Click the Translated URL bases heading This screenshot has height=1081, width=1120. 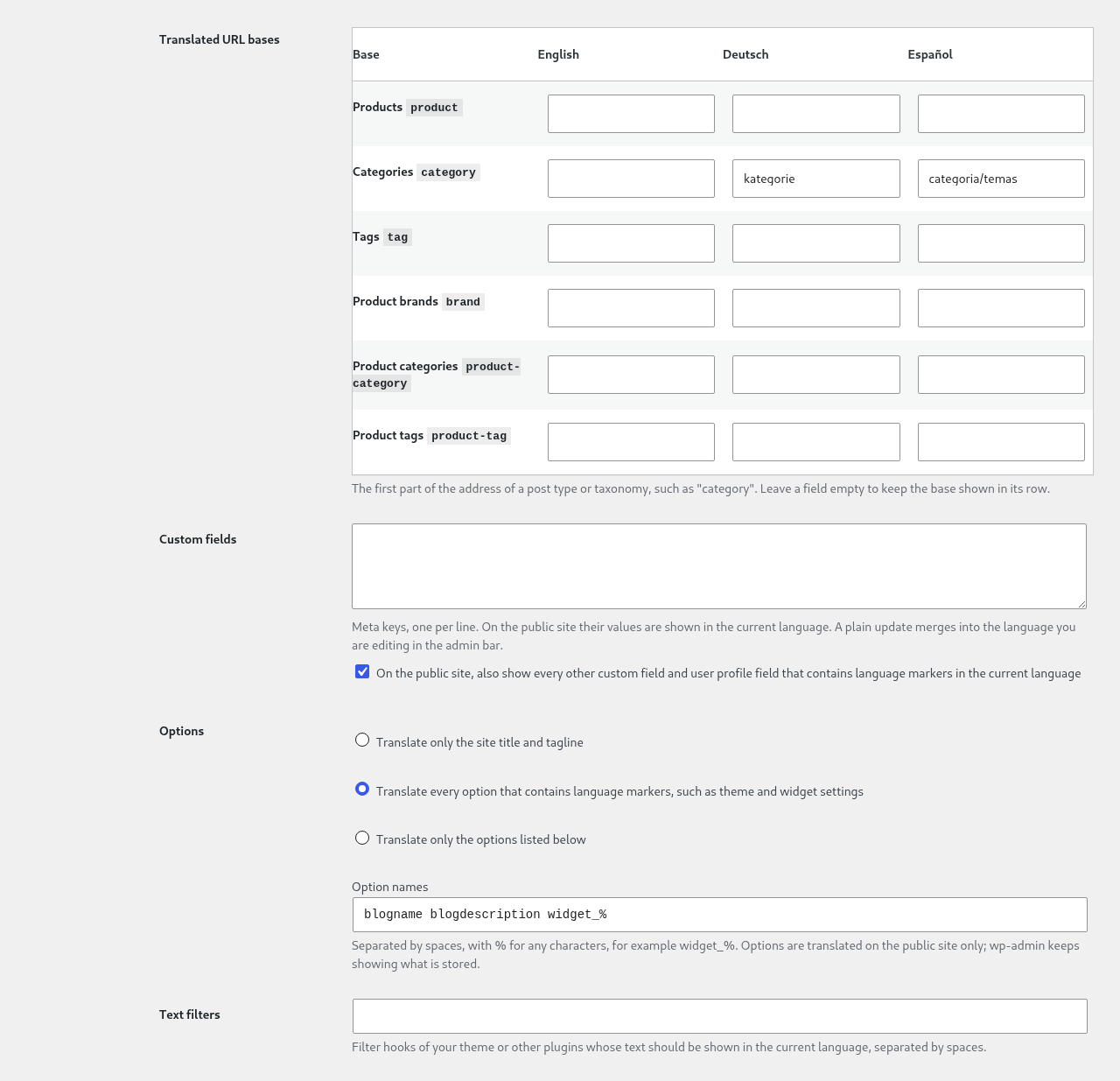coord(220,39)
